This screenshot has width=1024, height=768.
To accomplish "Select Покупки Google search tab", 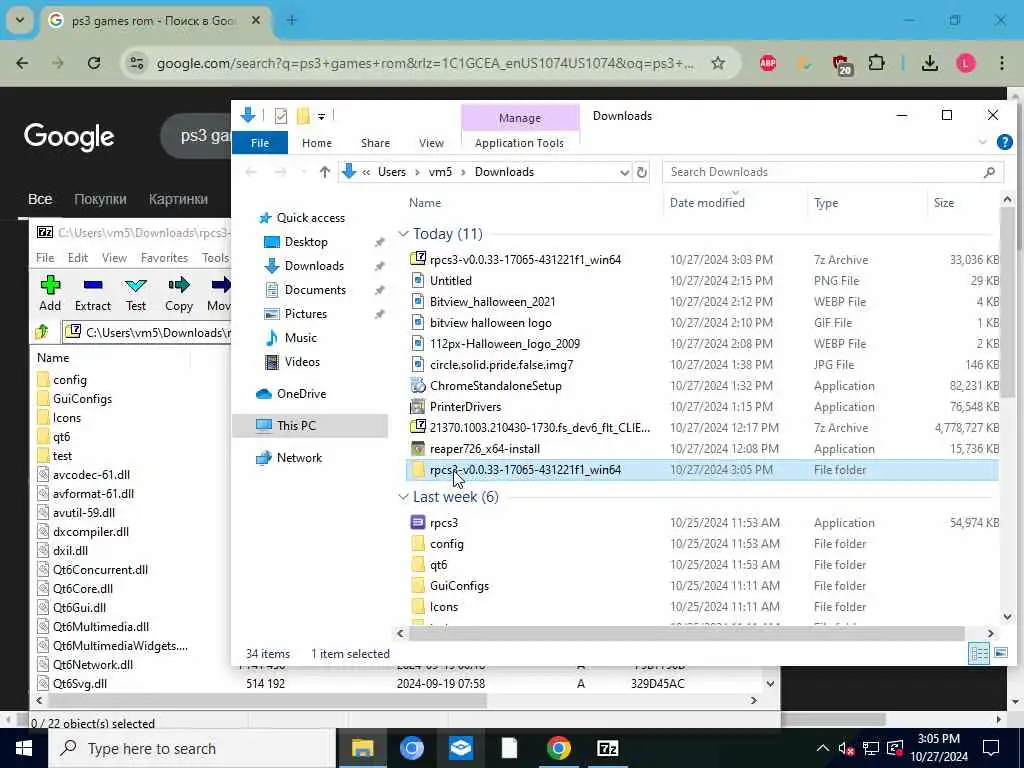I will 100,199.
